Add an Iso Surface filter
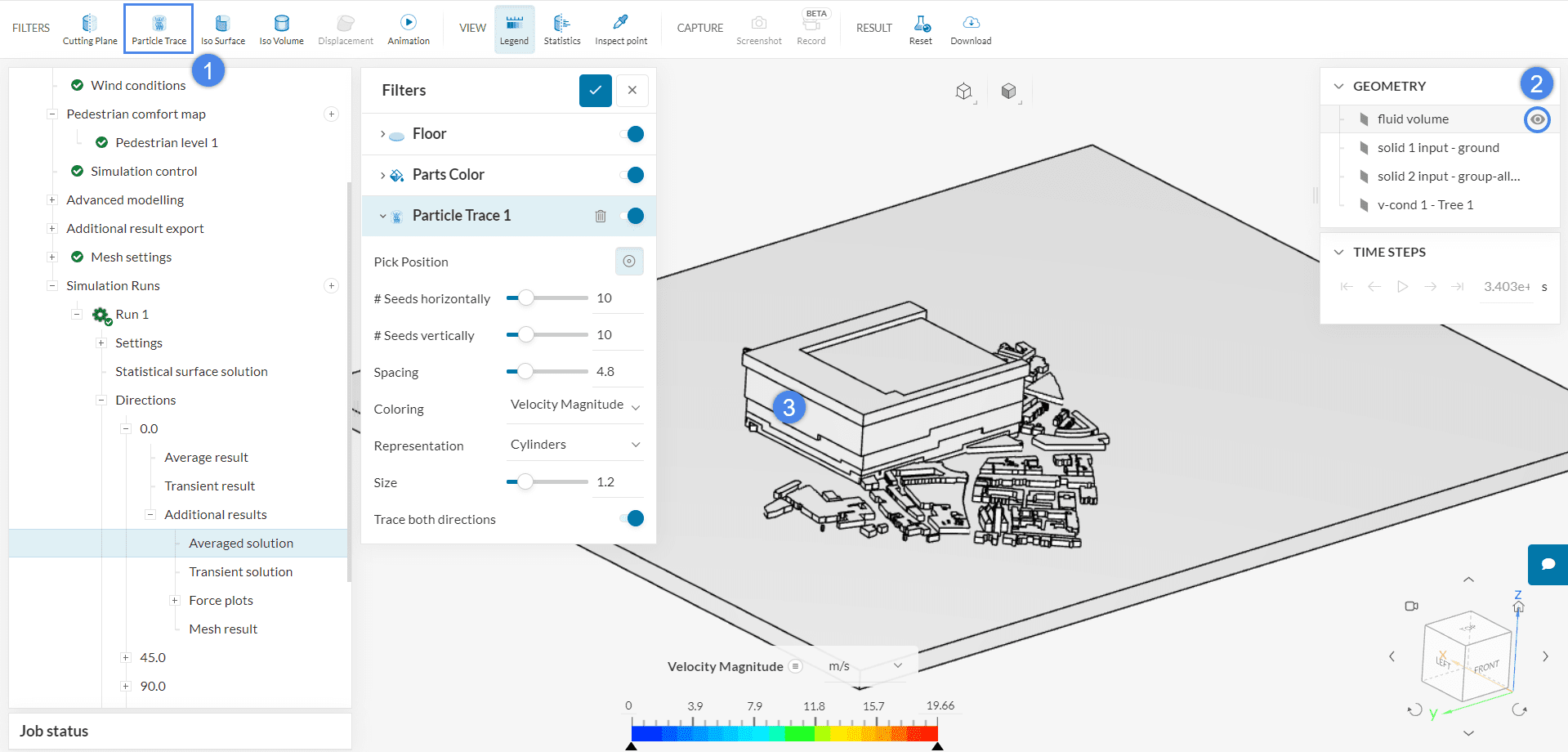1568x752 pixels. [x=222, y=29]
